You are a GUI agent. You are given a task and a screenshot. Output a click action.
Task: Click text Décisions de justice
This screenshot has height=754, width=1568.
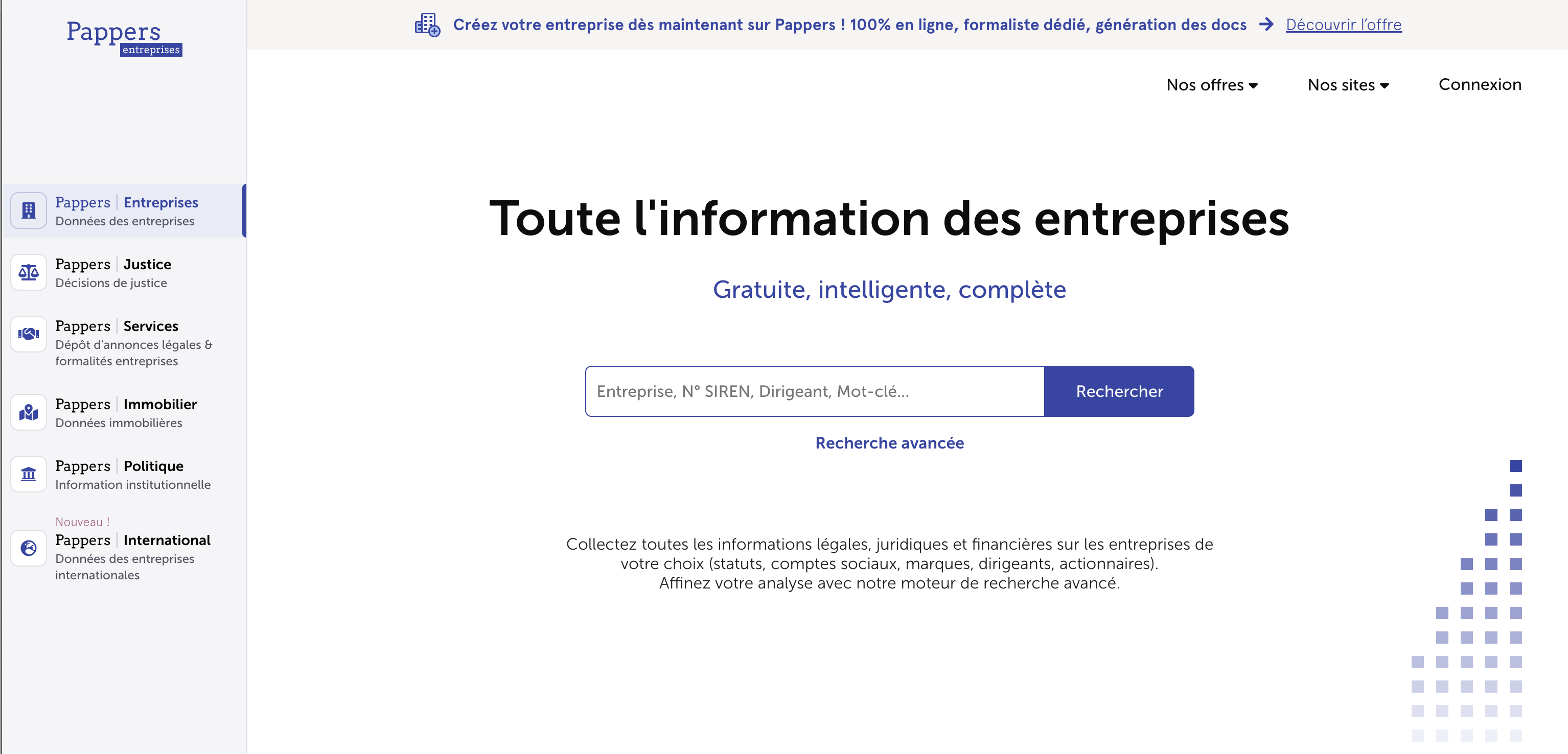(111, 283)
